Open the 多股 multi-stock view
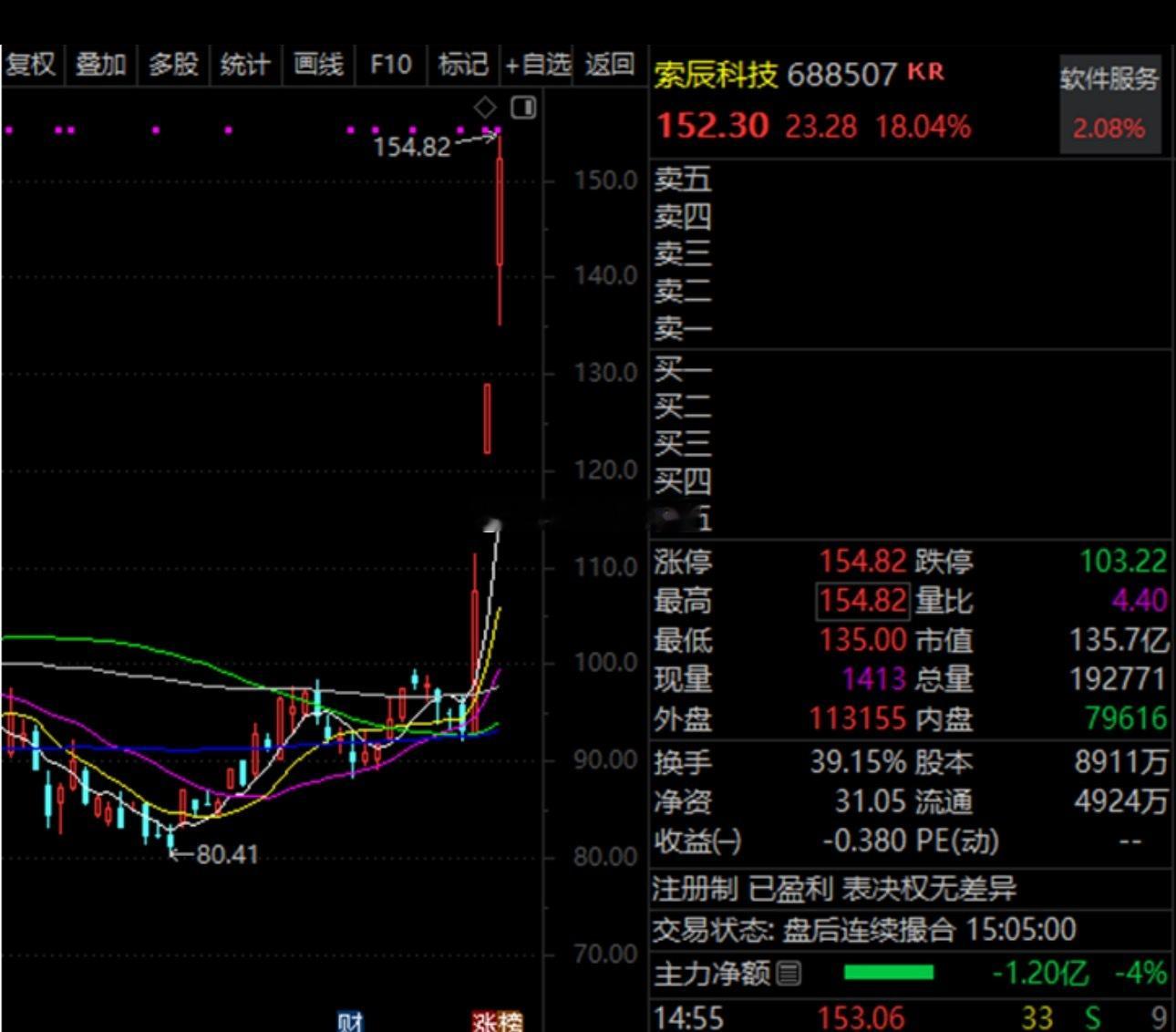Viewport: 1176px width, 1032px height. click(x=173, y=65)
